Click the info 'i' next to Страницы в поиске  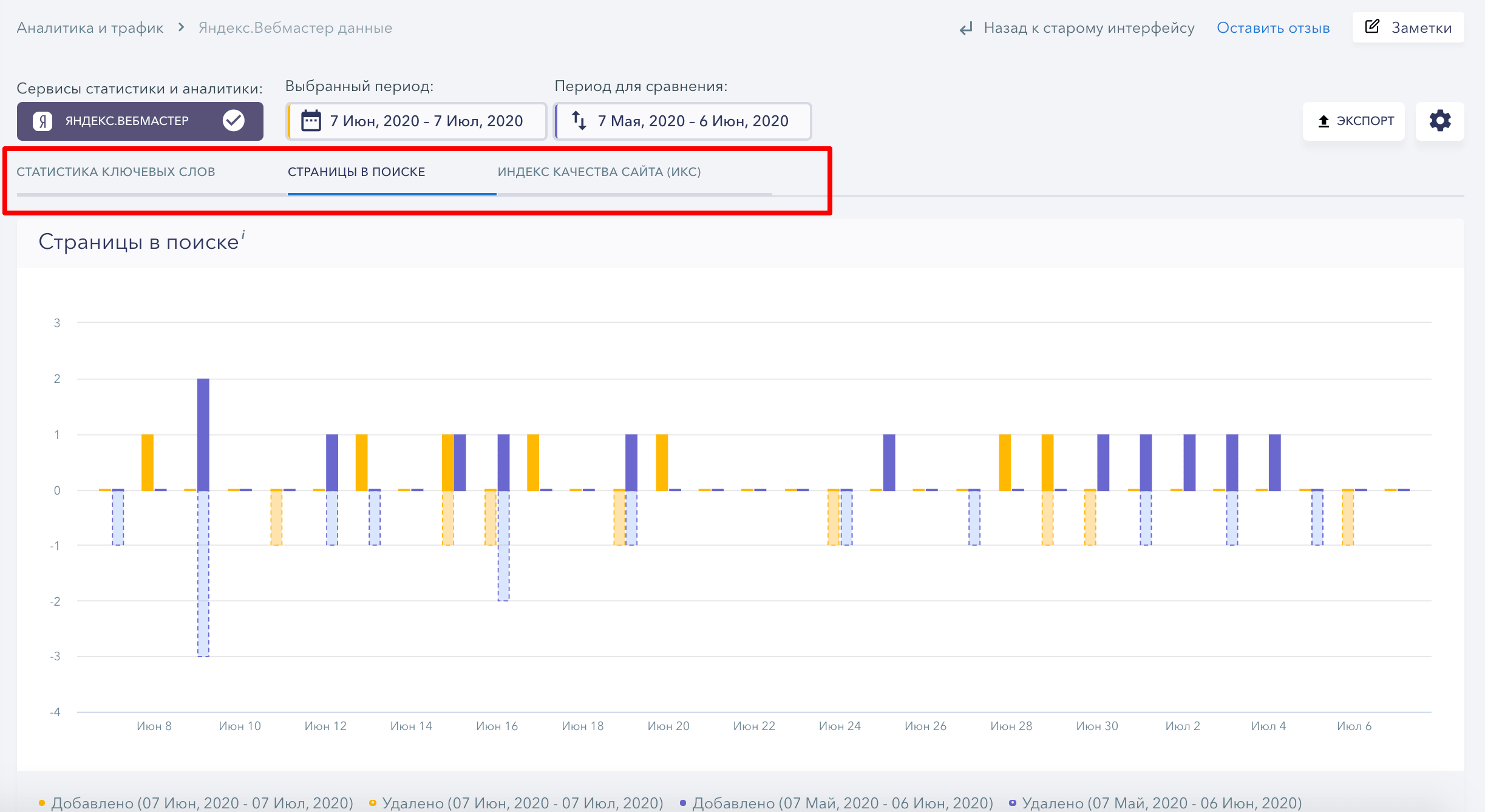coord(243,234)
